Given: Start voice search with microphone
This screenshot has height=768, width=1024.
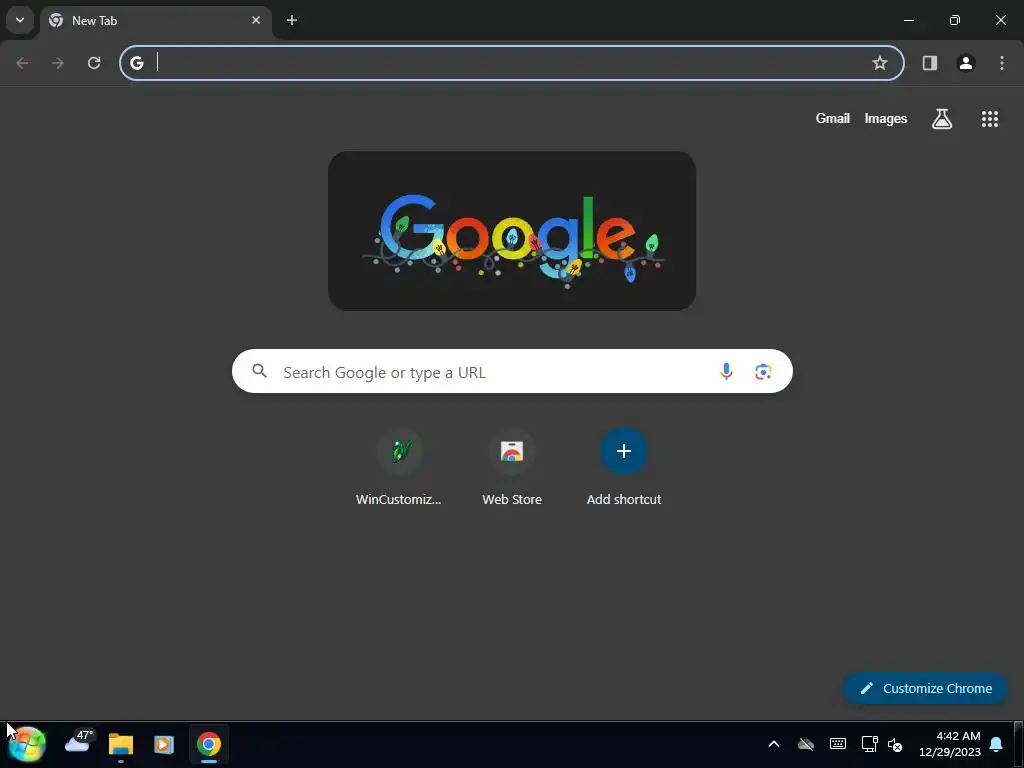Looking at the screenshot, I should pos(726,371).
